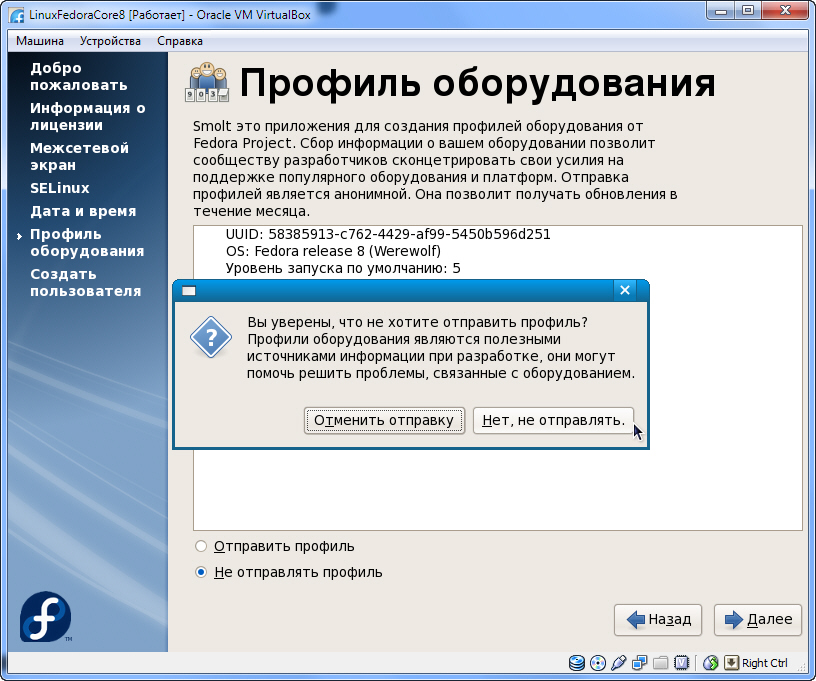Click 'Дата и время' sidebar step
Screen dimensions: 816x681
(x=83, y=211)
